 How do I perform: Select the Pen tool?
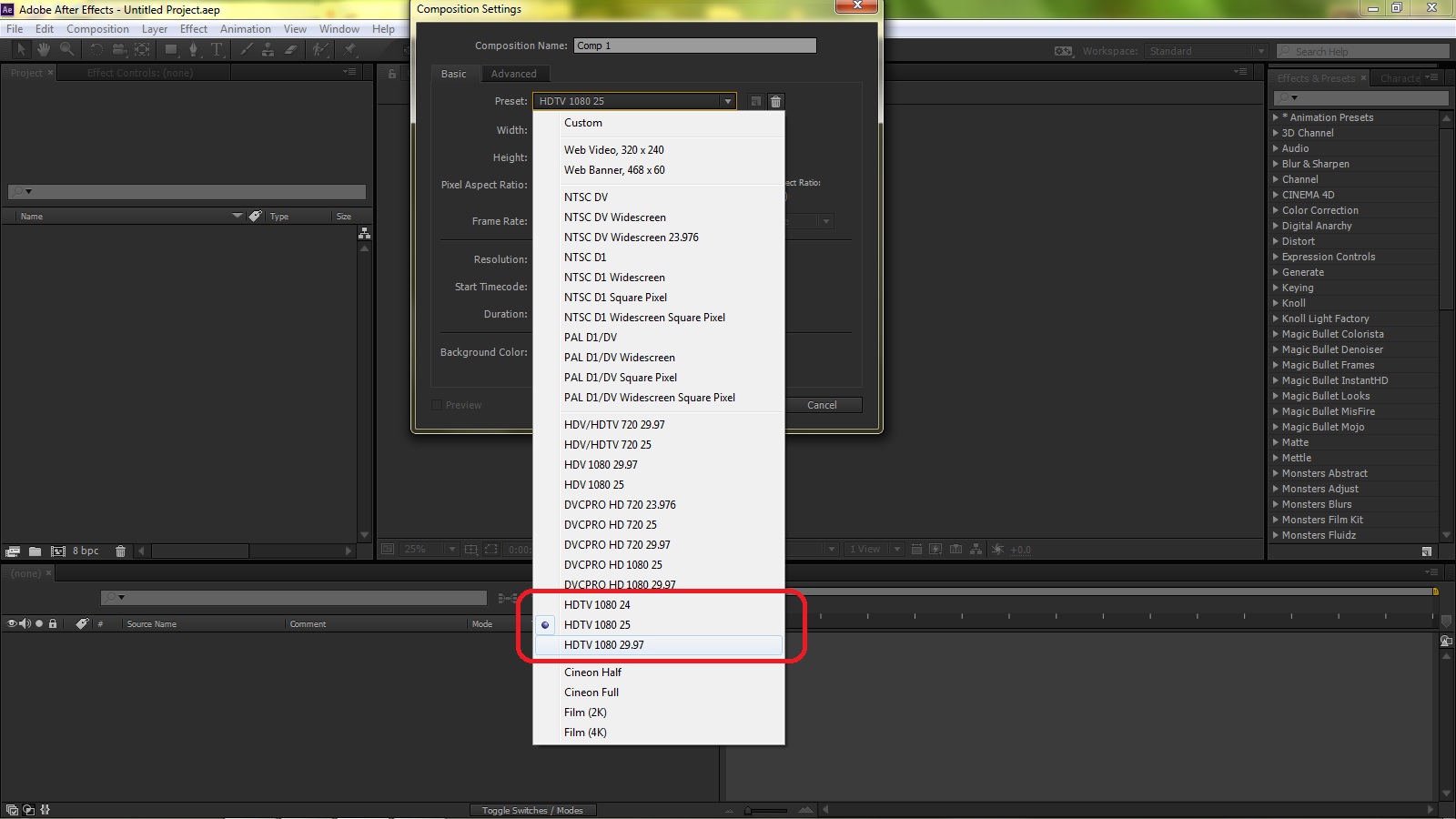click(x=193, y=50)
